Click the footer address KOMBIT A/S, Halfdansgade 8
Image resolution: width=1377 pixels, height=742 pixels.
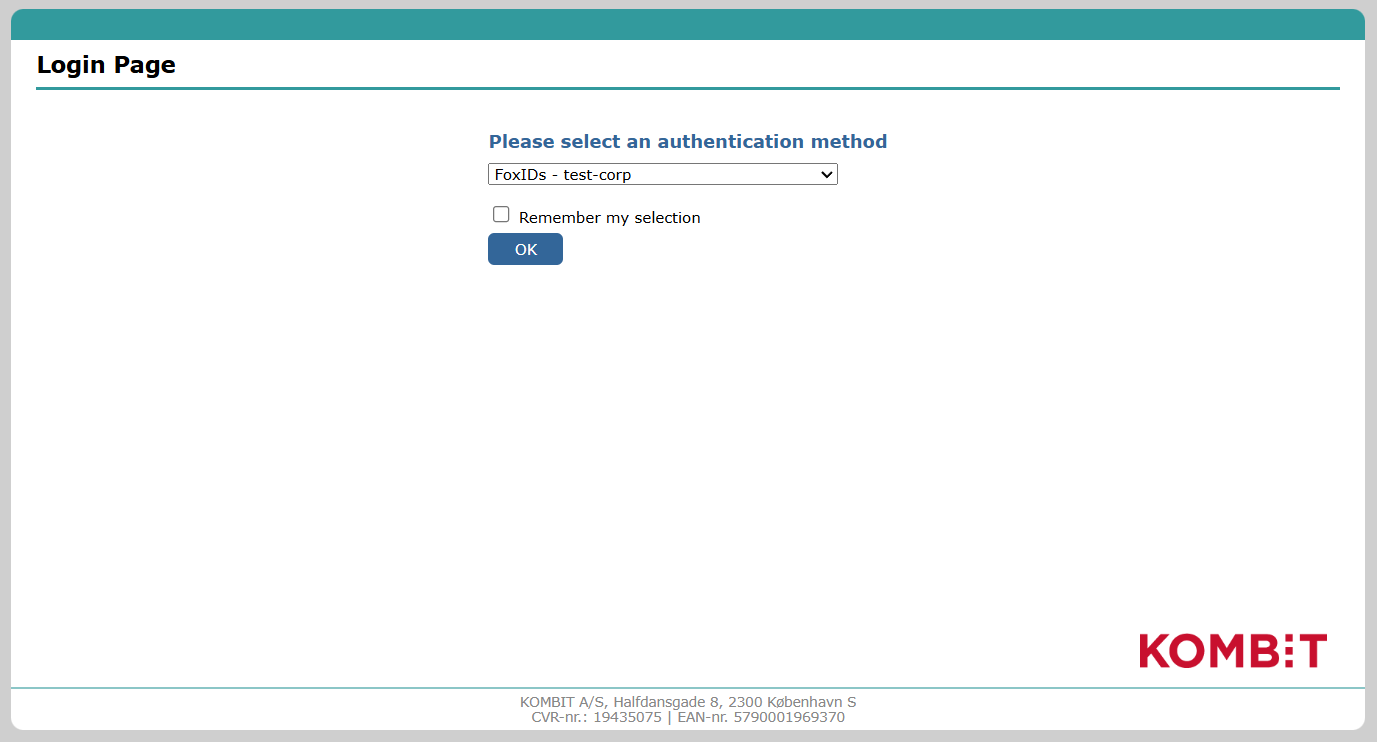(x=688, y=702)
